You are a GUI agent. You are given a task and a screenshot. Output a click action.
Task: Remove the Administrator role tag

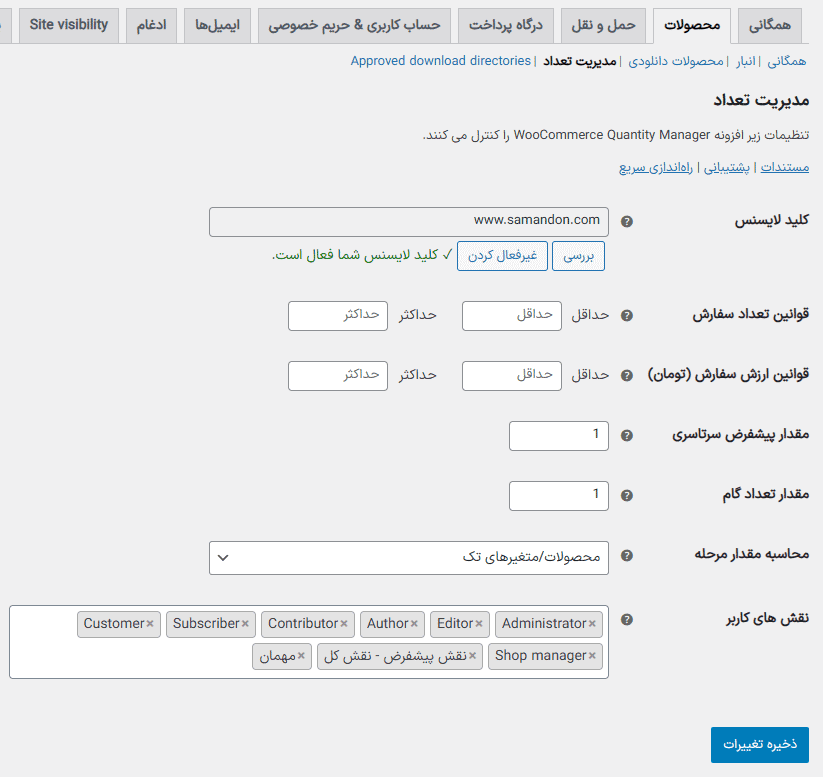pyautogui.click(x=592, y=624)
